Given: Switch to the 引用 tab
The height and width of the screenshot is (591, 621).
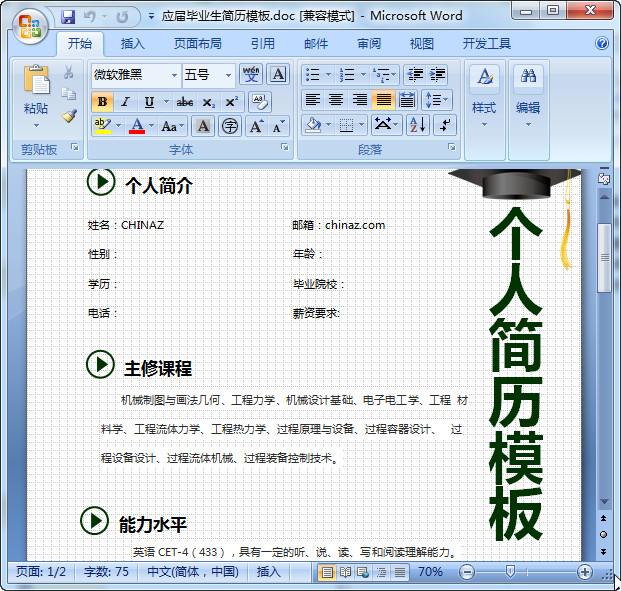Looking at the screenshot, I should (263, 44).
